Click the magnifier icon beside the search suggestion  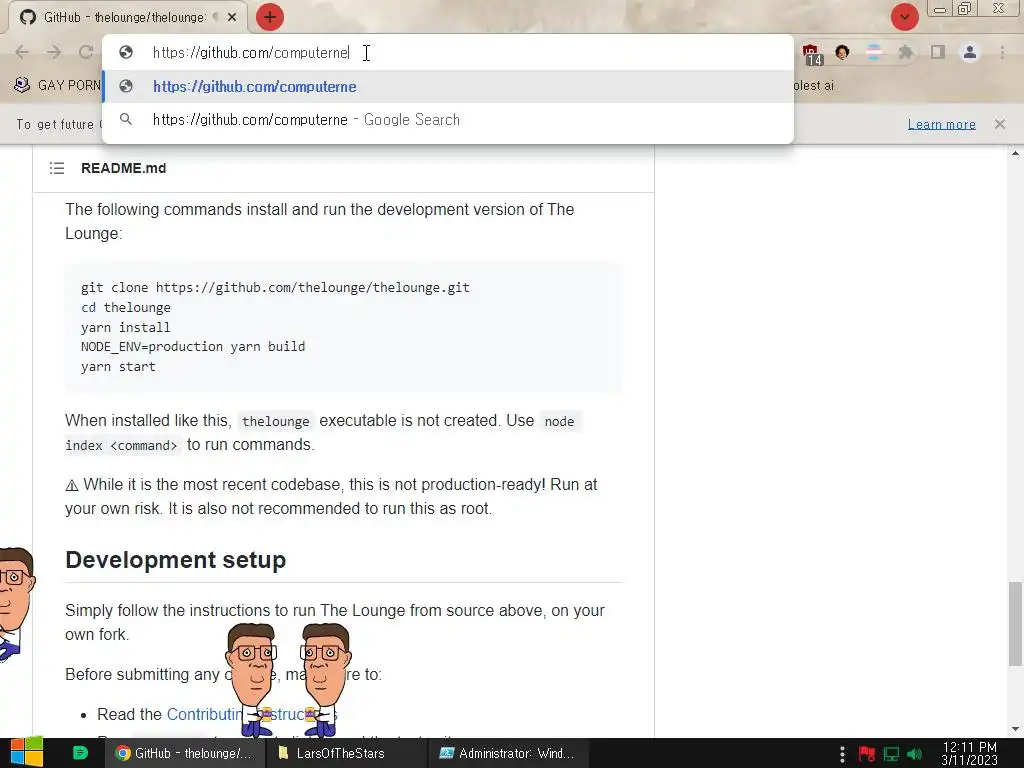pos(126,120)
